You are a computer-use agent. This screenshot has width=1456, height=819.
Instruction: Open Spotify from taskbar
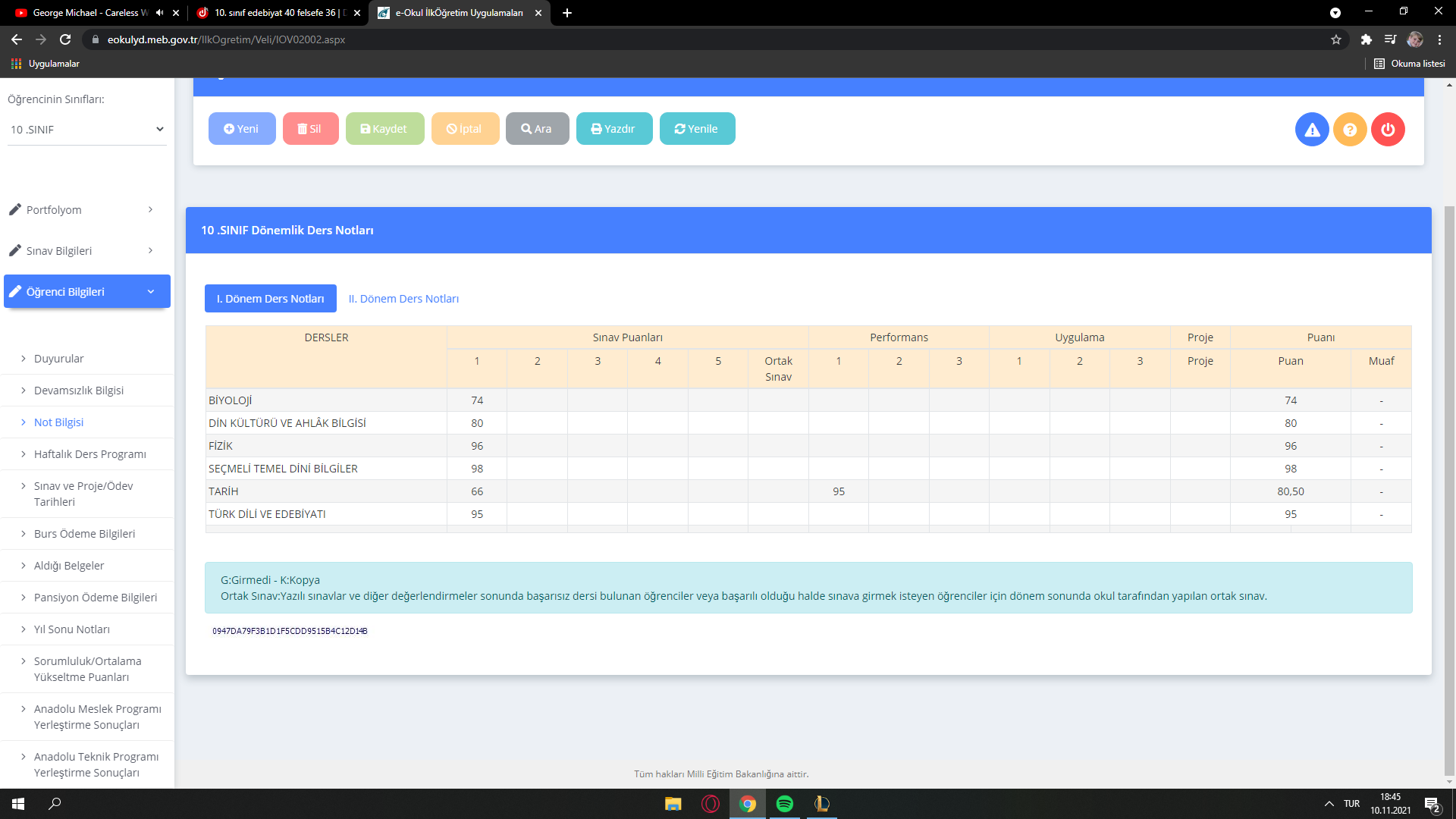point(785,804)
